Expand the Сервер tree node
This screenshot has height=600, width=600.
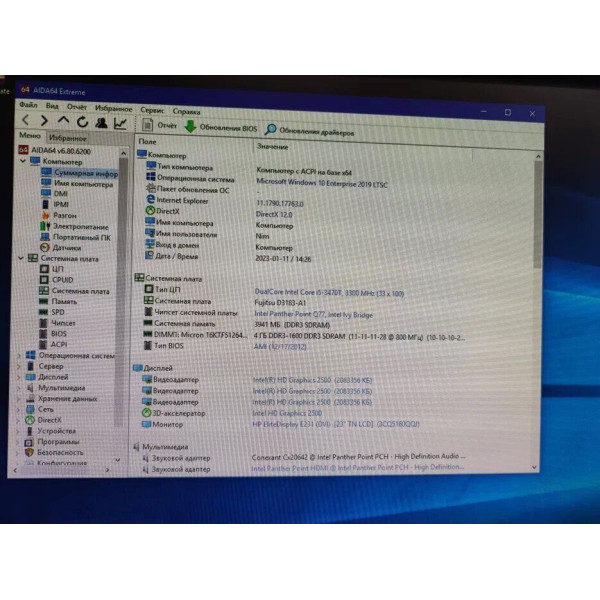pos(19,366)
